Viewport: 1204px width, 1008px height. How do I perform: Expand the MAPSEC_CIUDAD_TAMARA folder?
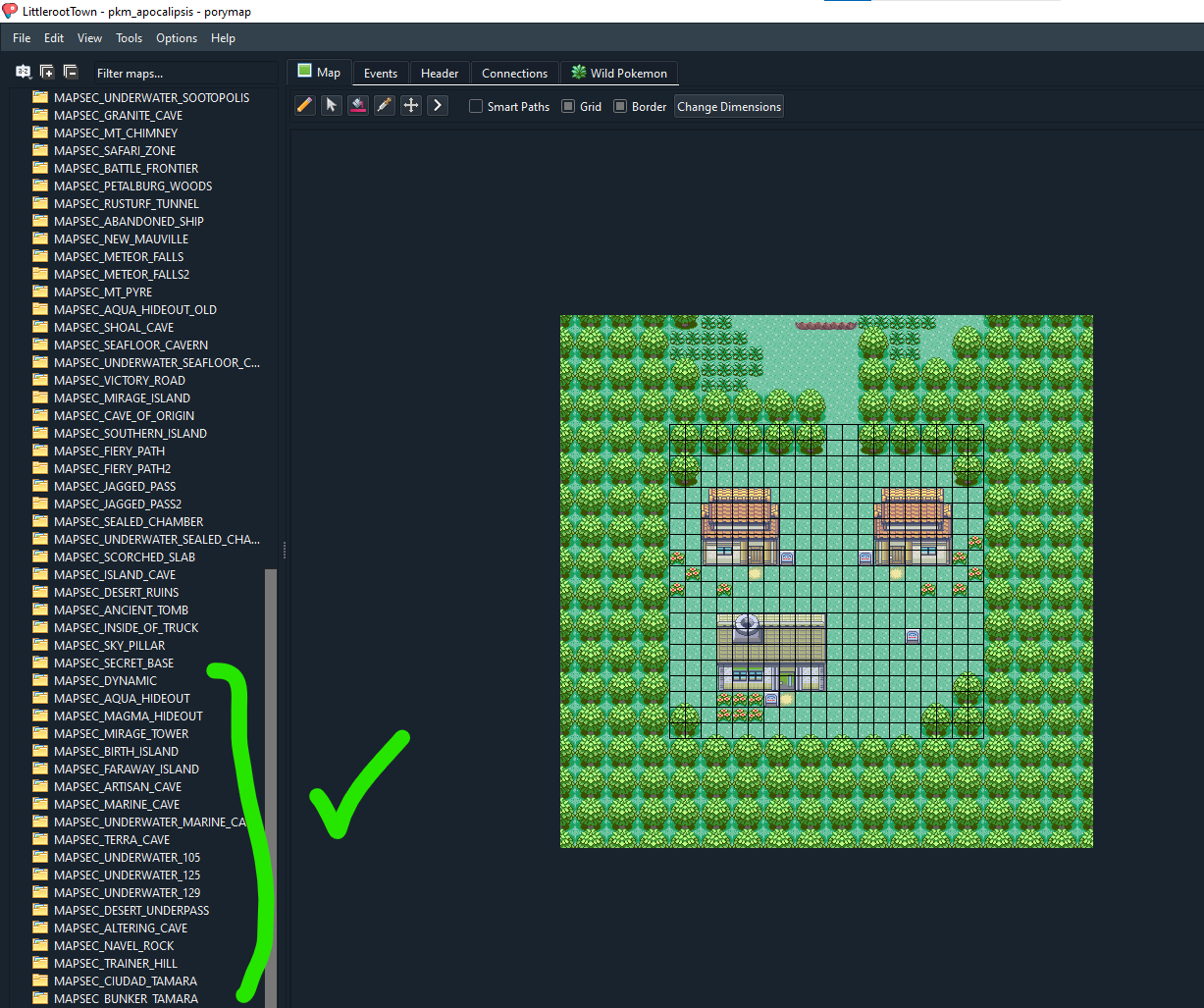pyautogui.click(x=125, y=981)
